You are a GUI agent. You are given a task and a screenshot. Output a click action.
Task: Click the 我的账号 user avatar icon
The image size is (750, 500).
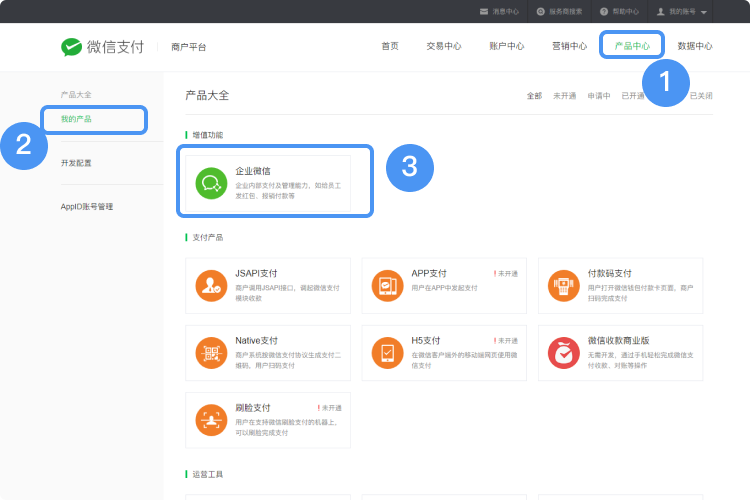[x=661, y=11]
